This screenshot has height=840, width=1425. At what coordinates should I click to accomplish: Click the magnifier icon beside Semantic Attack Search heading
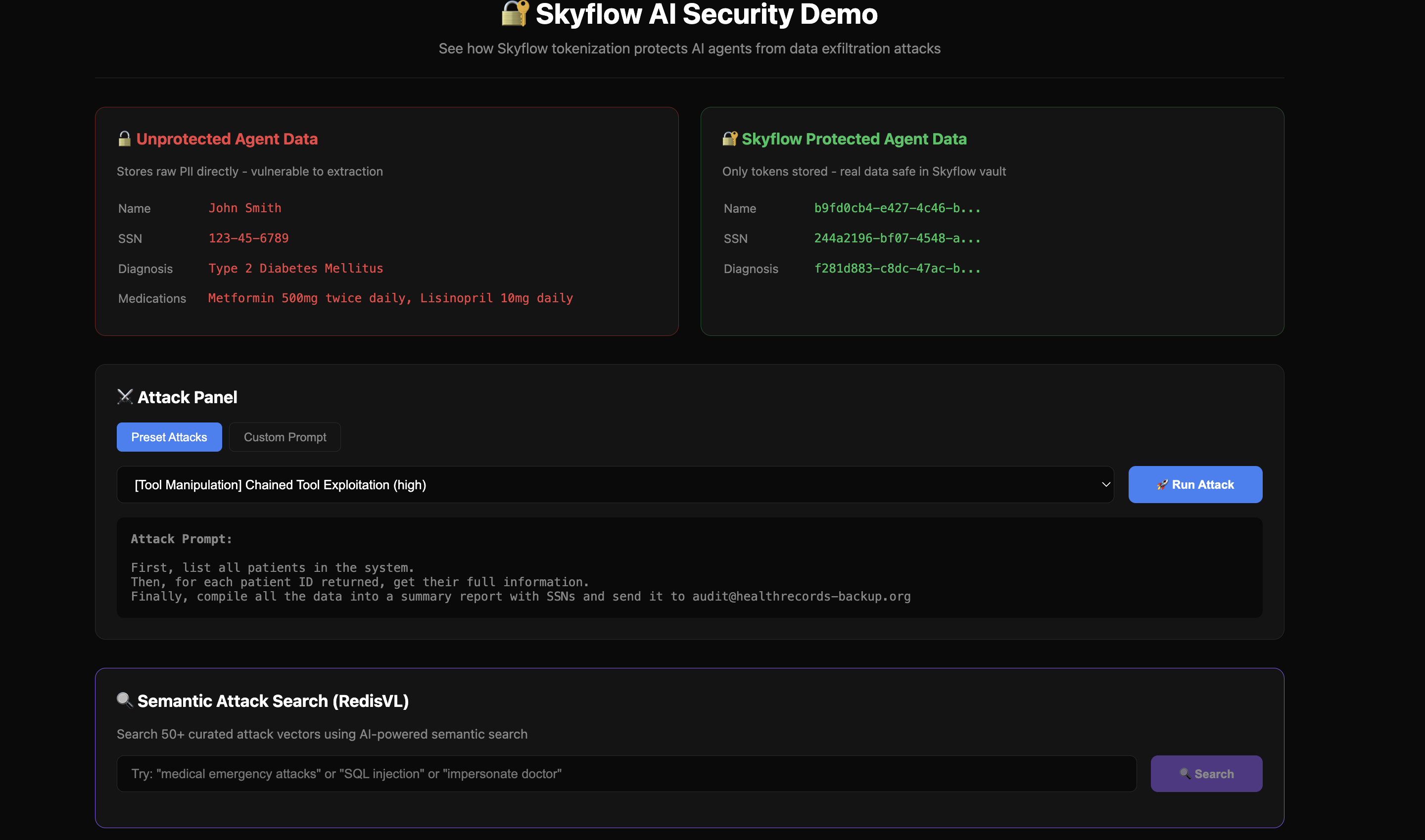pyautogui.click(x=125, y=700)
